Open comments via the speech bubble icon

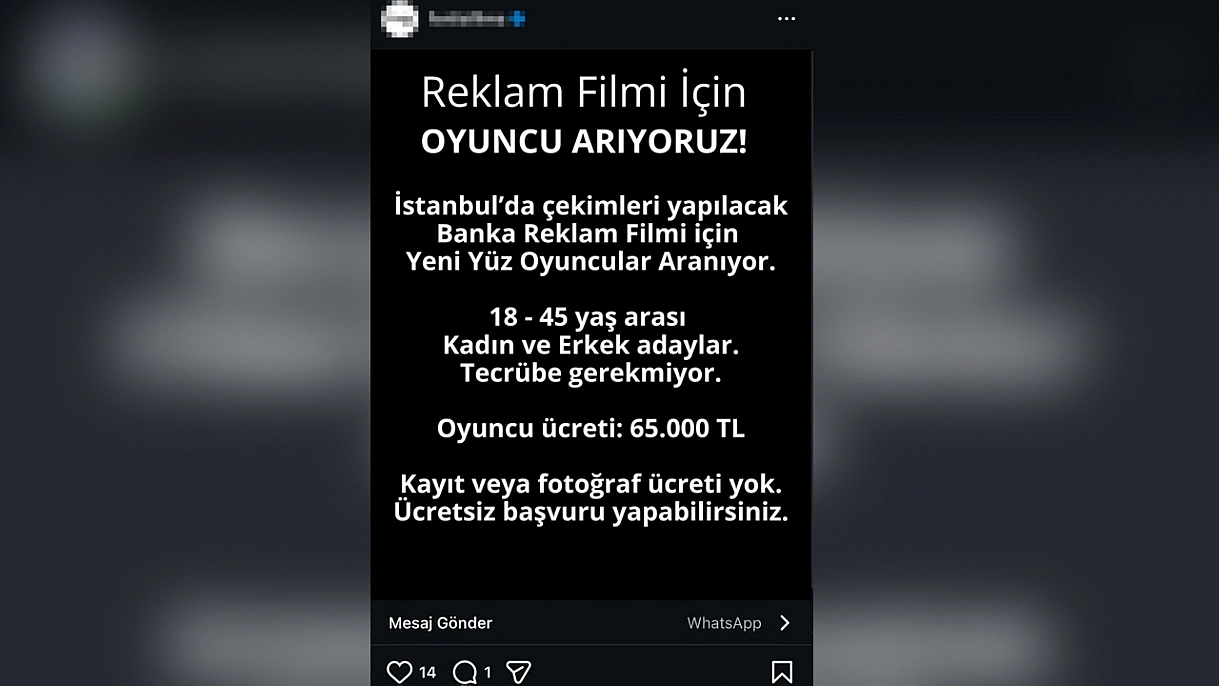click(465, 672)
